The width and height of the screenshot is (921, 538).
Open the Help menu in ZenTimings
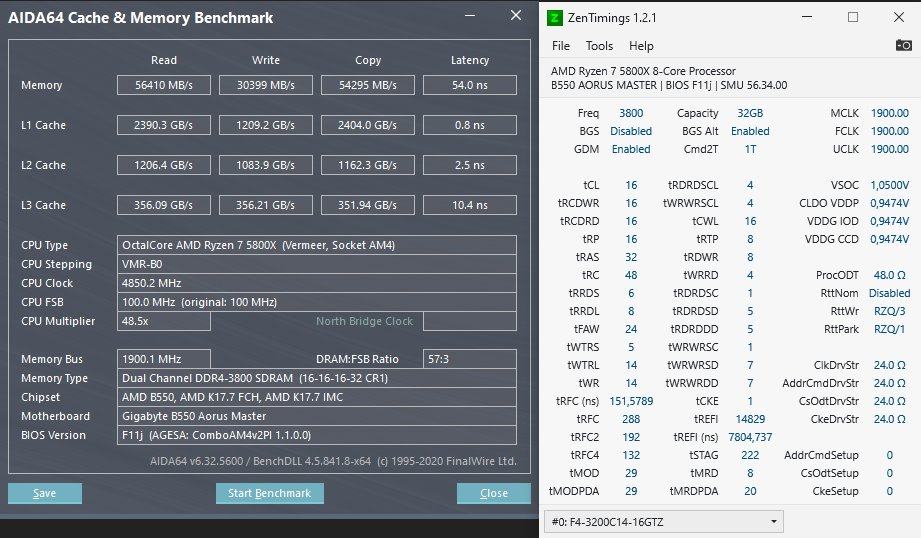[641, 46]
